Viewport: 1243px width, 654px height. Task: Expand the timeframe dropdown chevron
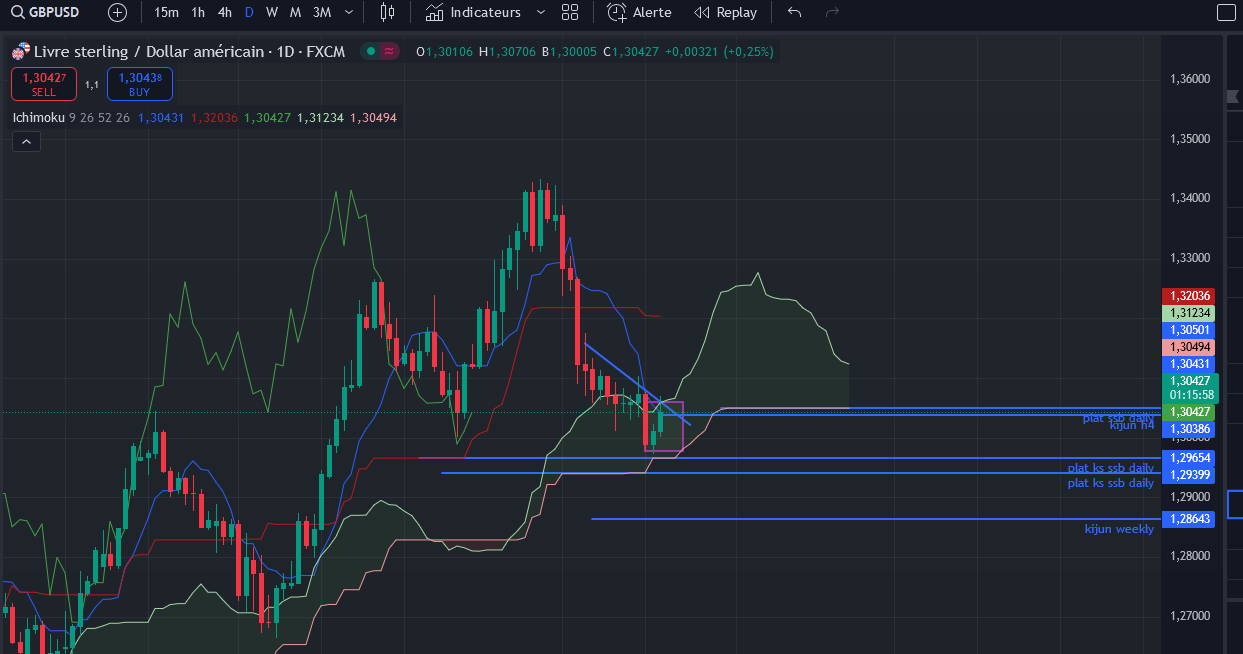click(x=348, y=12)
